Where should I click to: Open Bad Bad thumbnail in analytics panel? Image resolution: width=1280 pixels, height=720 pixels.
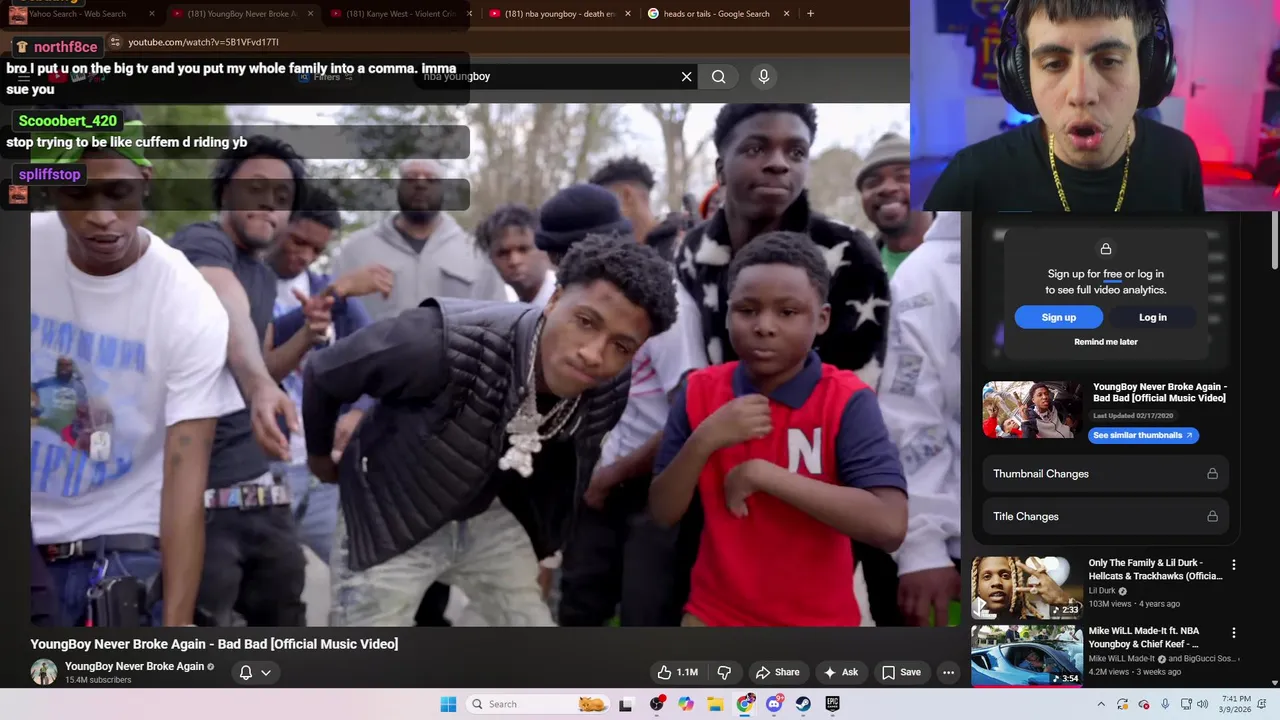point(1031,409)
